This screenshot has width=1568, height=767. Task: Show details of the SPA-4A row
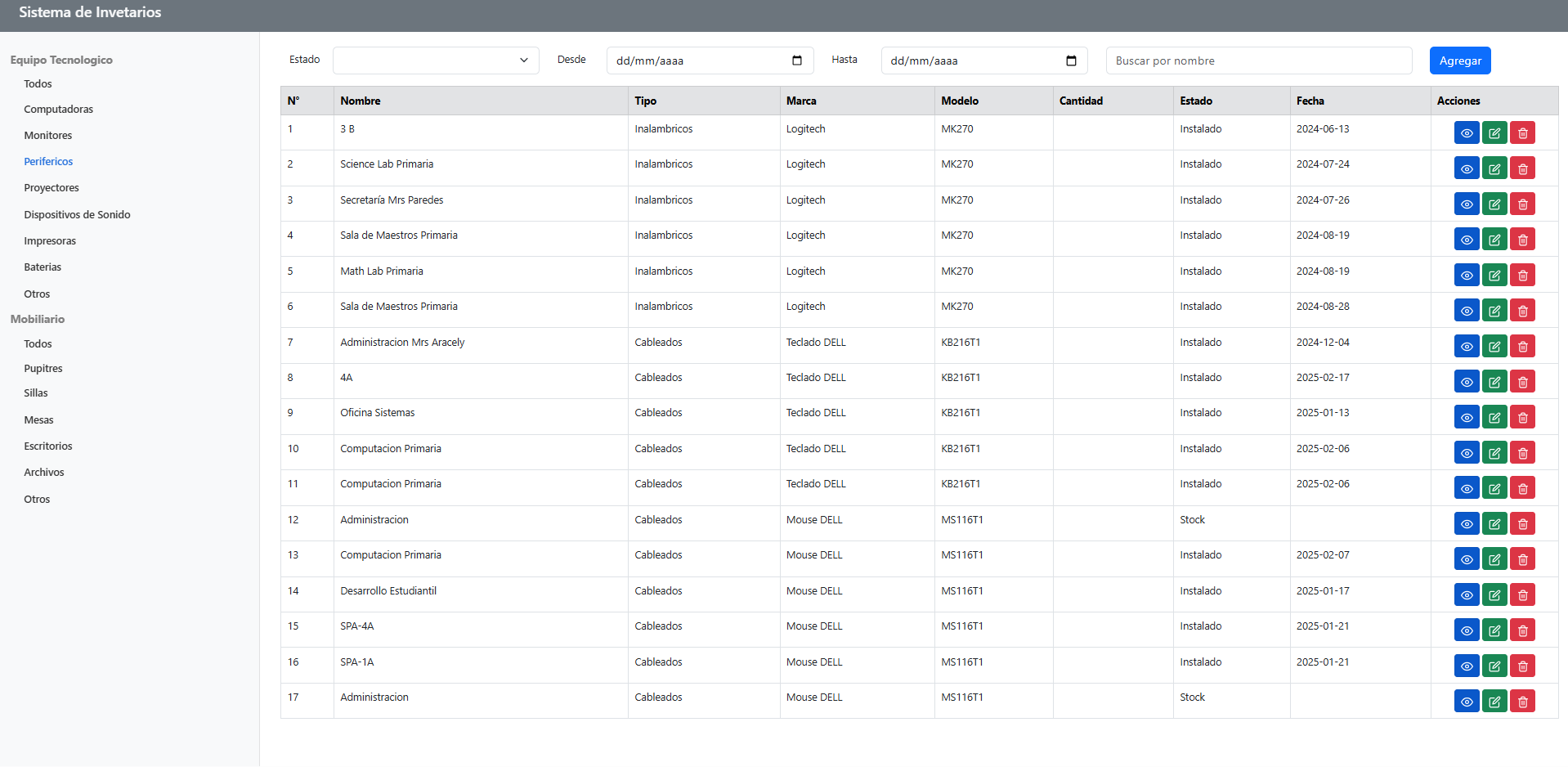(x=1466, y=630)
